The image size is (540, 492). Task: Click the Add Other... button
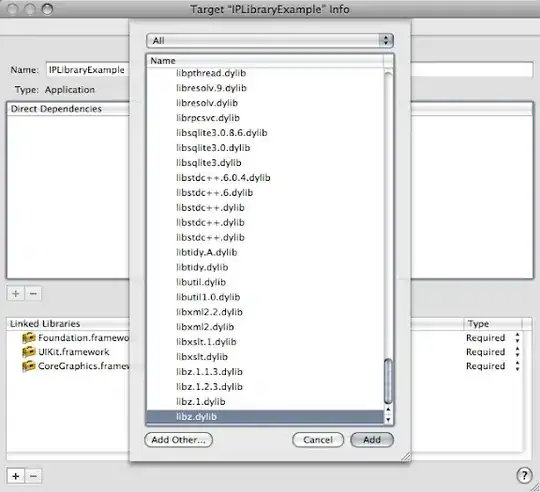[x=178, y=440]
